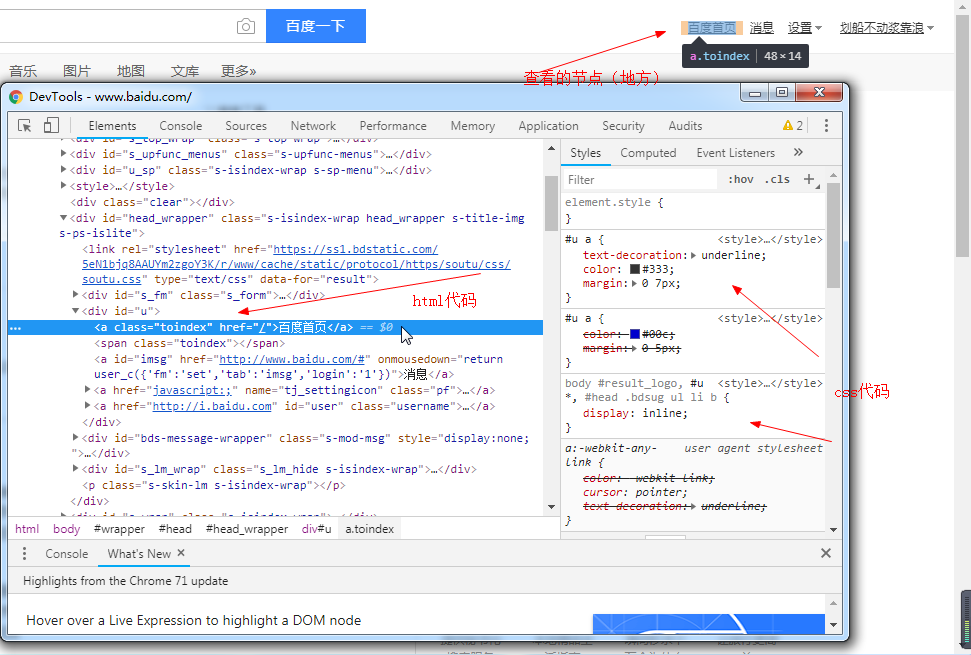Expand the s_upfunc_menus div node
This screenshot has height=655, width=971.
[63, 154]
